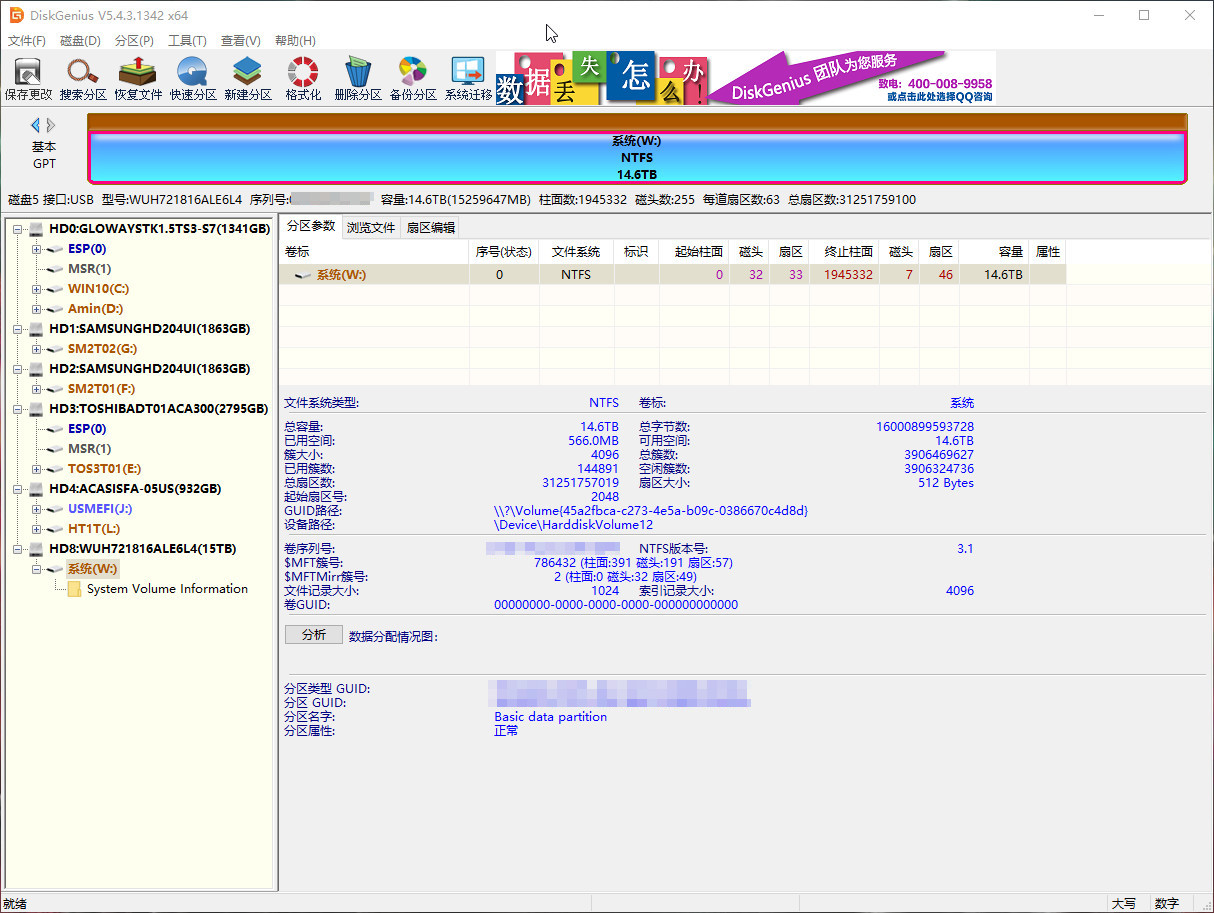1214x913 pixels.
Task: Expand the WIN10(C:) partition tree node
Action: [37, 289]
